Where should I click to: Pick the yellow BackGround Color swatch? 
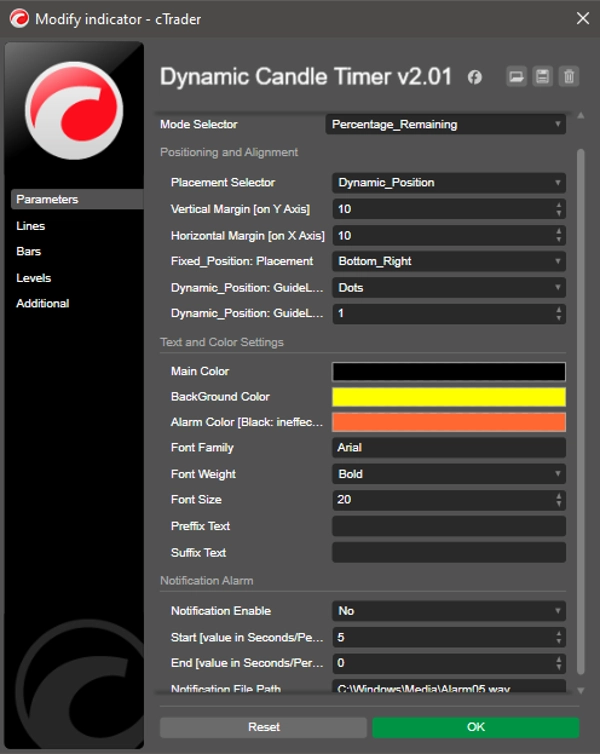pyautogui.click(x=449, y=397)
